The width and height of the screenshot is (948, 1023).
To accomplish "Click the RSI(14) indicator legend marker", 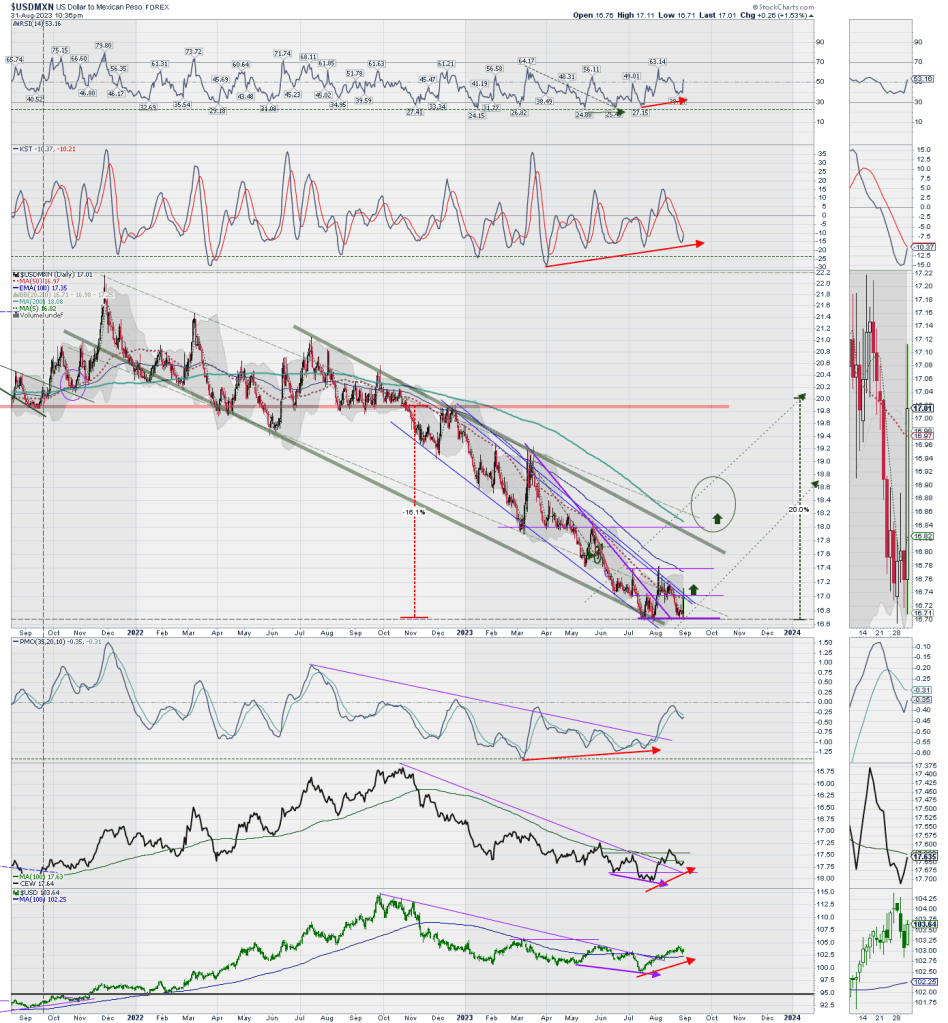I will pyautogui.click(x=13, y=27).
